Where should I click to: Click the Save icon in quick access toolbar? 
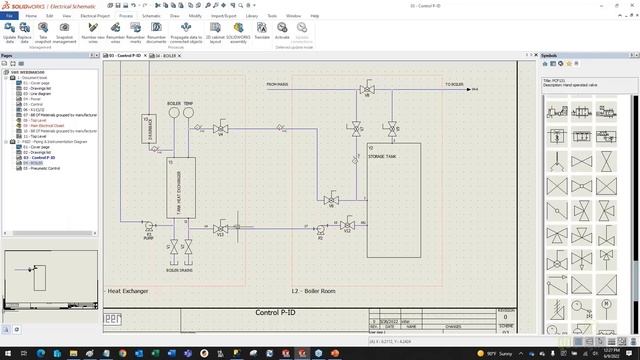[x=118, y=5]
